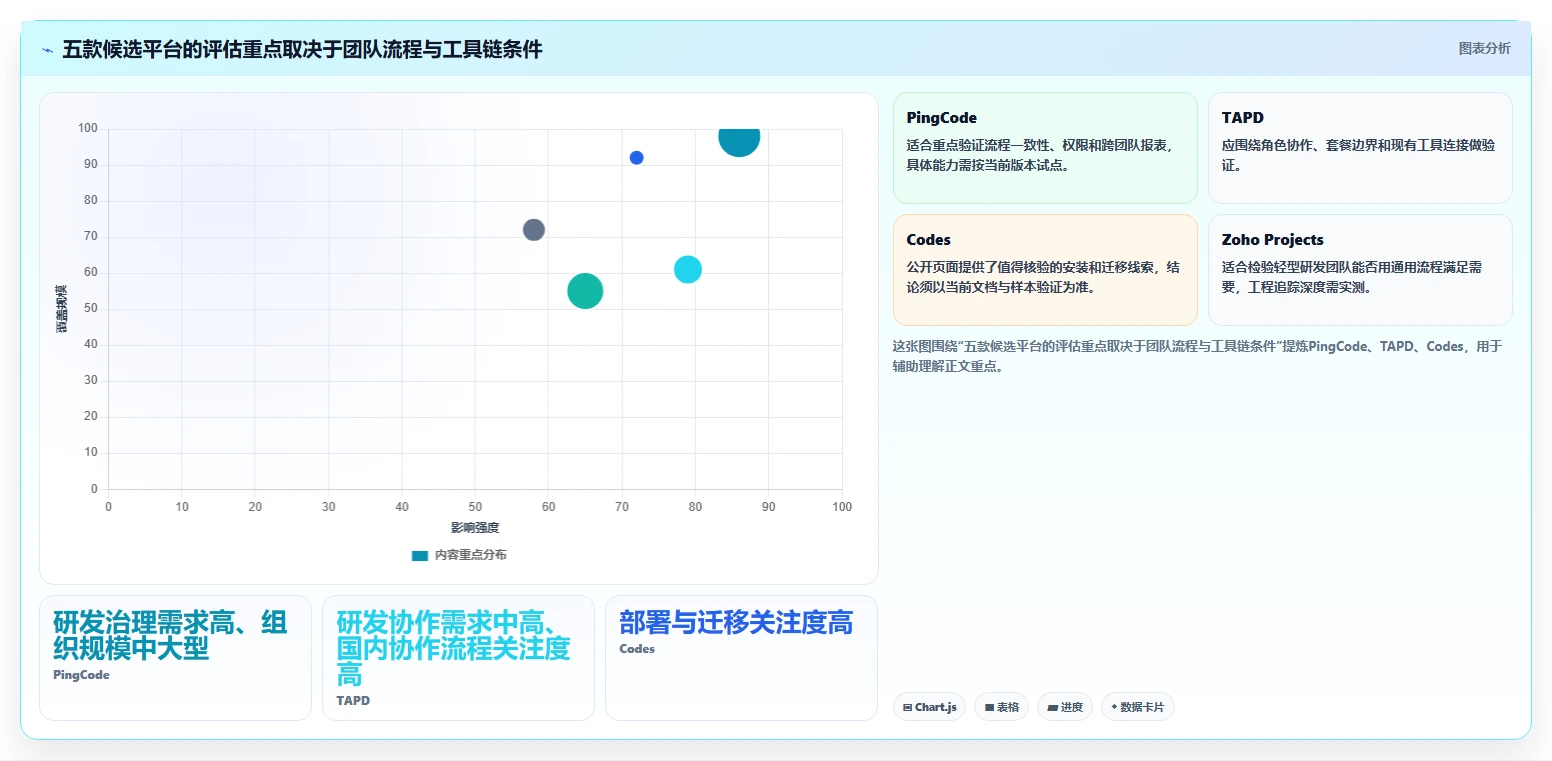Toggle the 内容重点分布 legend color swatch
Image resolution: width=1552 pixels, height=761 pixels.
tap(420, 555)
